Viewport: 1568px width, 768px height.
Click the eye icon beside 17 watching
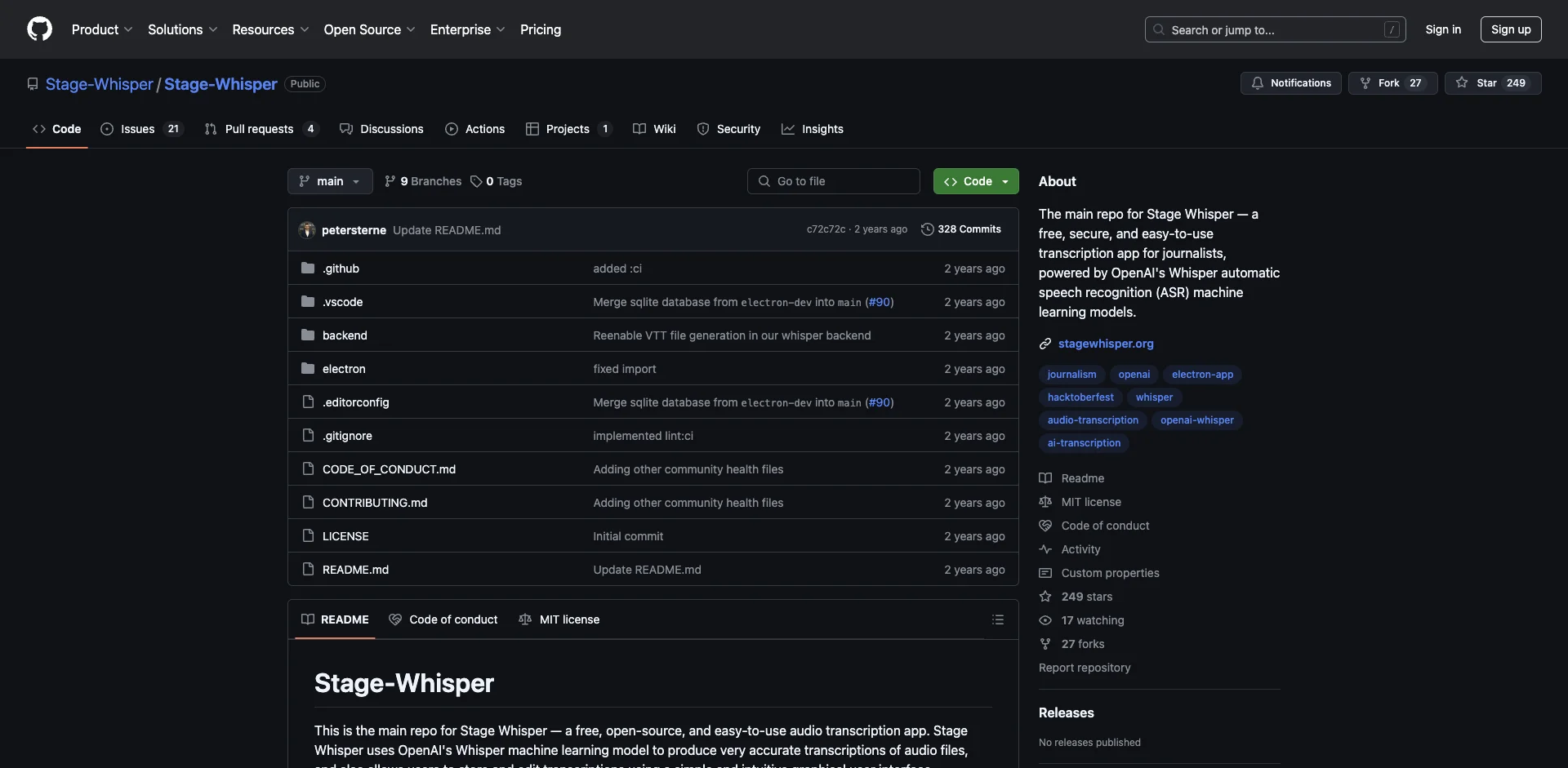[1045, 620]
